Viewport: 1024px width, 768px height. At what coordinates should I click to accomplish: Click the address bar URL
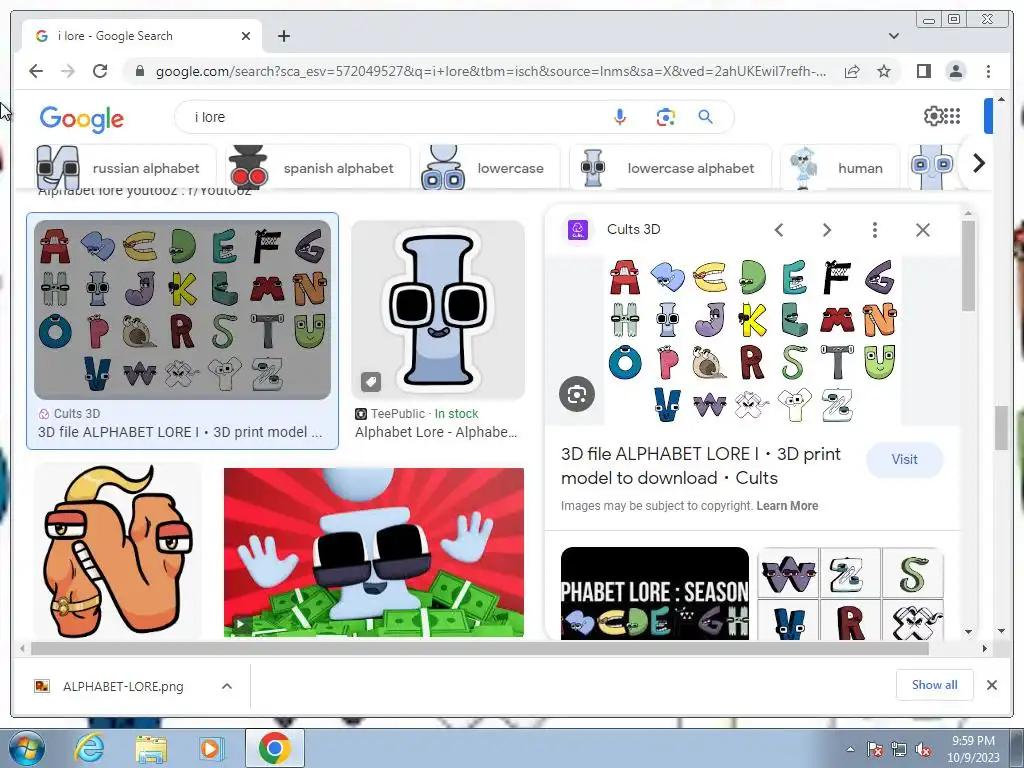(491, 71)
